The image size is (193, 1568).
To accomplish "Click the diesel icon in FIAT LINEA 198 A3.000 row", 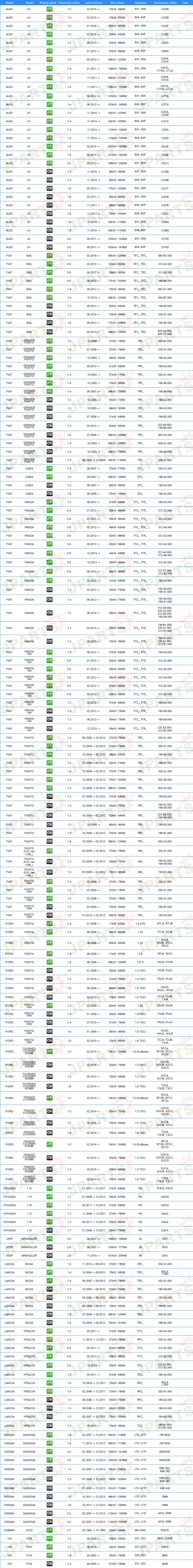I will click(x=50, y=494).
